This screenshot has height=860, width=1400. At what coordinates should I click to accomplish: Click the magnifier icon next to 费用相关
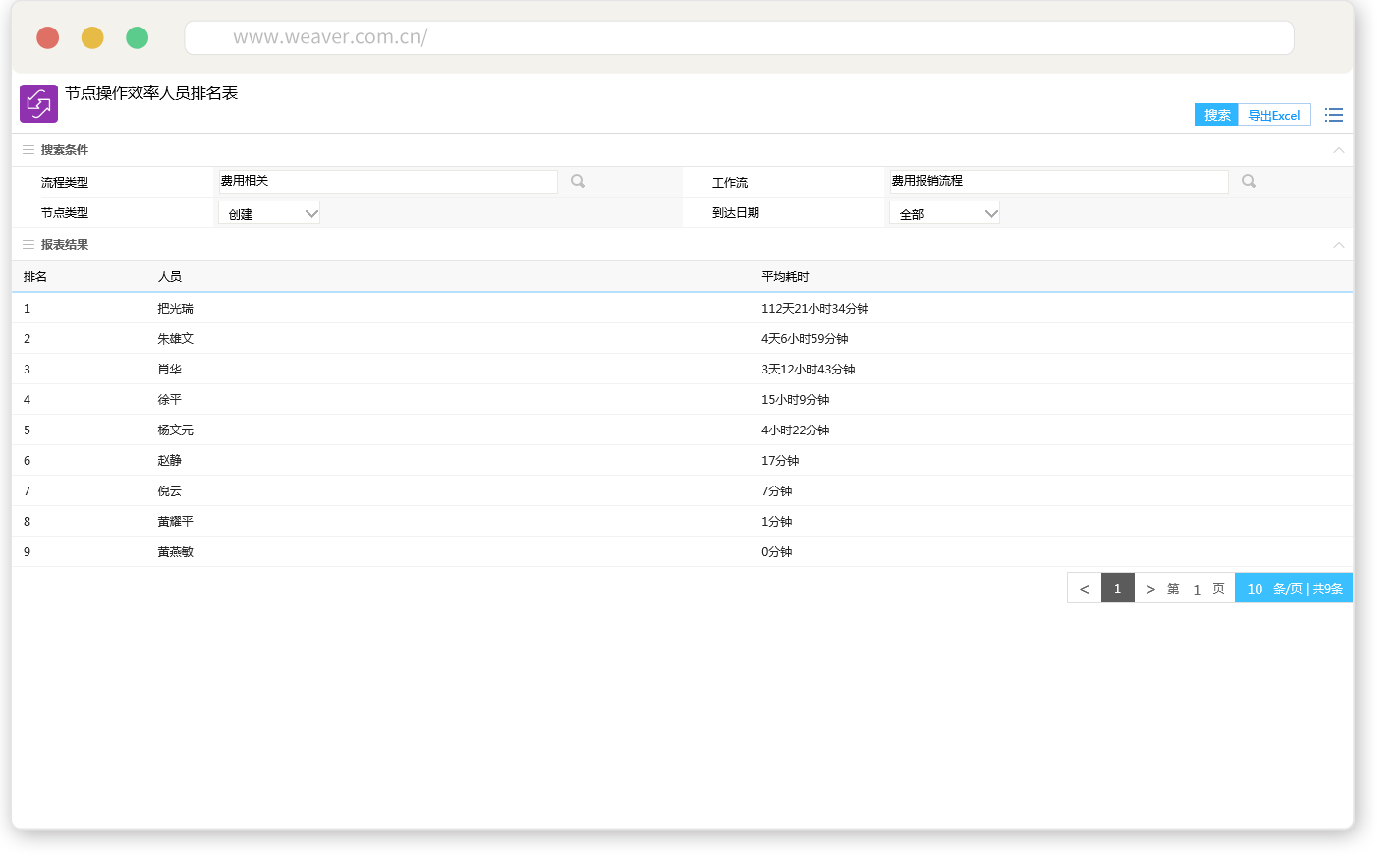coord(578,181)
